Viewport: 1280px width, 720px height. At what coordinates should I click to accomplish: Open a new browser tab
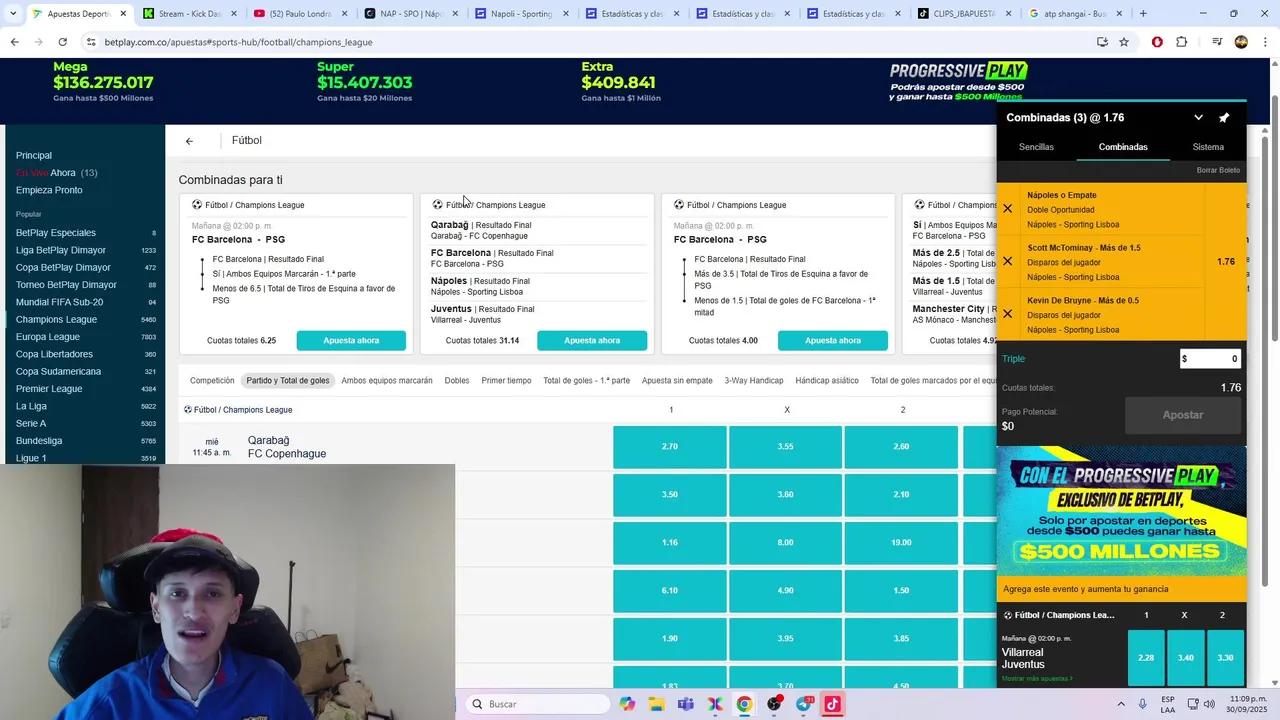(x=1143, y=14)
